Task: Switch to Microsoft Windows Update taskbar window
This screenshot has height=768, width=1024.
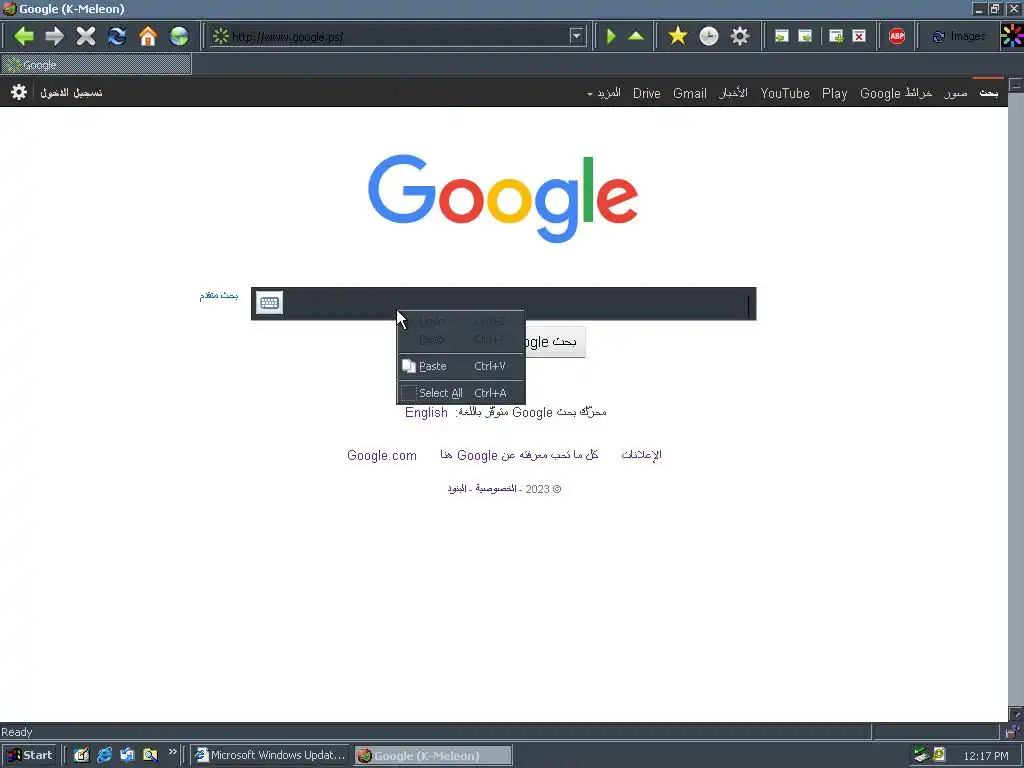Action: [270, 755]
